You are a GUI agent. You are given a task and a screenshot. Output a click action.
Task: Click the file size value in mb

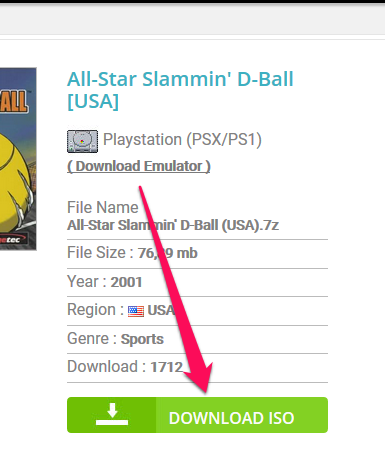[x=168, y=253]
